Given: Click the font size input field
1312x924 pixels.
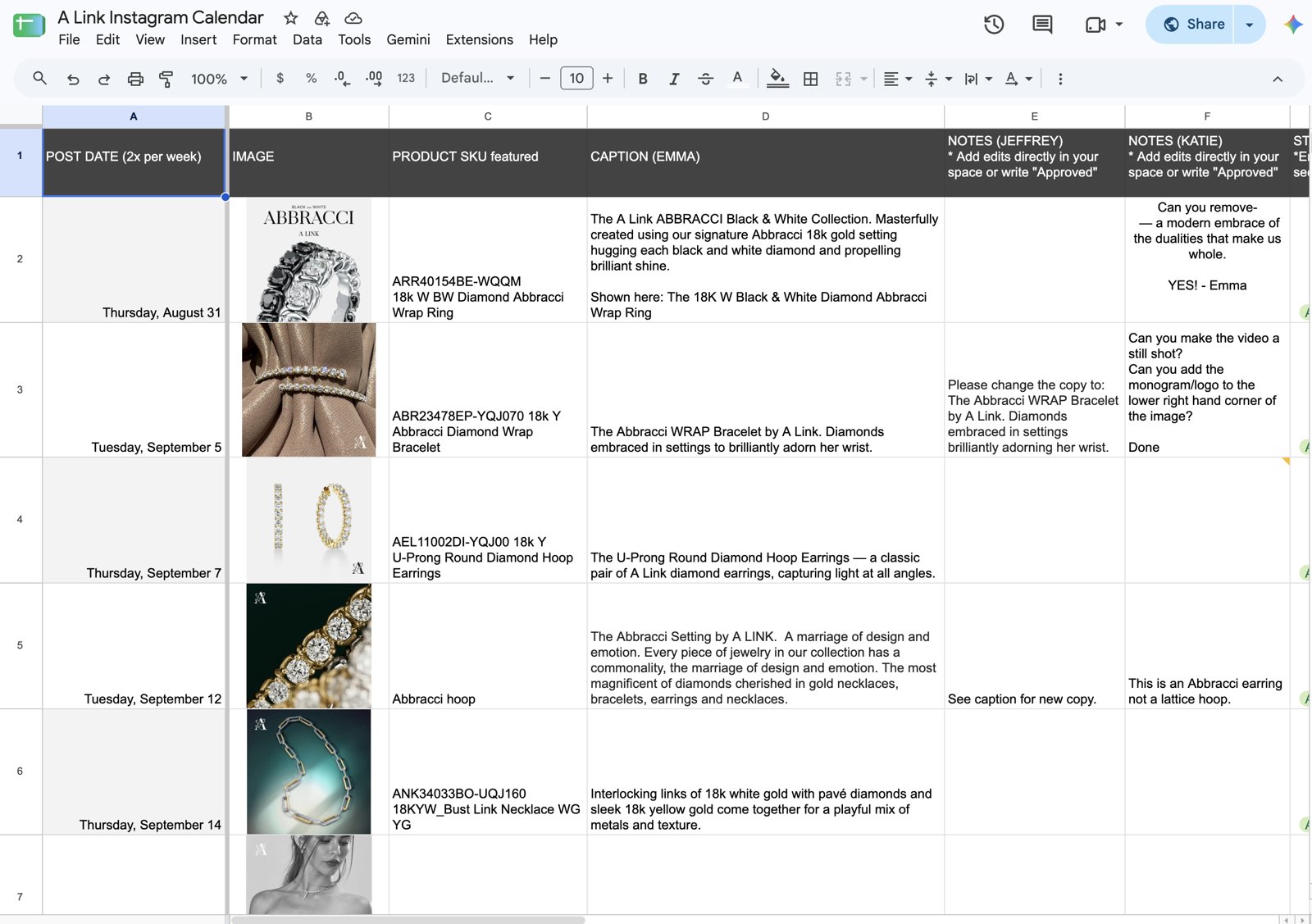Looking at the screenshot, I should point(576,79).
